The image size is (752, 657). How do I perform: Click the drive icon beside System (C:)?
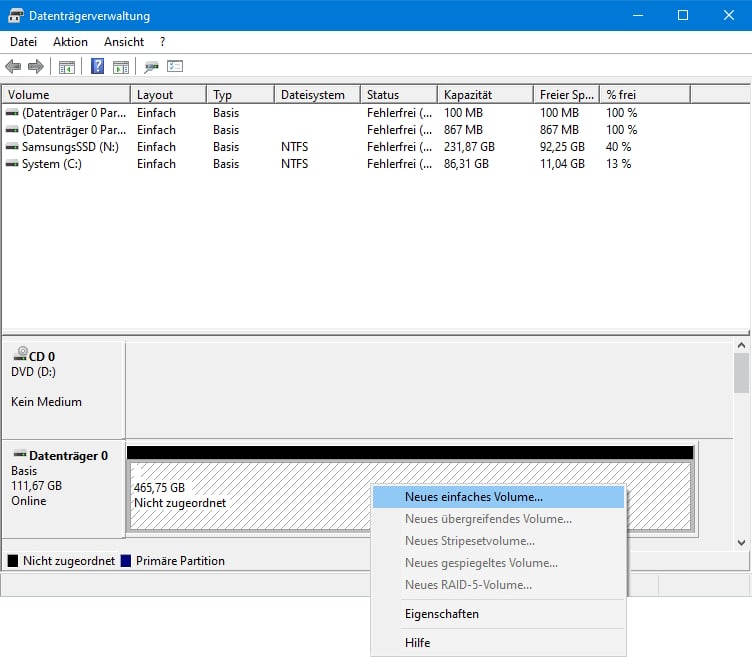coord(12,164)
